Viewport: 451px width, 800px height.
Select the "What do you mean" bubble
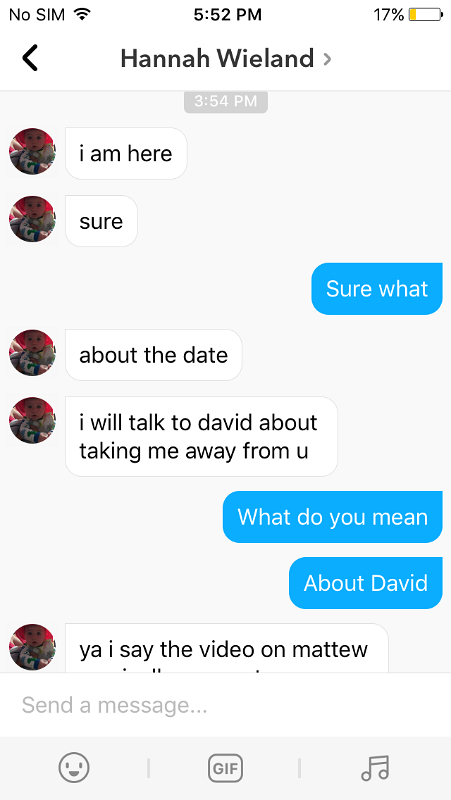[x=333, y=517]
